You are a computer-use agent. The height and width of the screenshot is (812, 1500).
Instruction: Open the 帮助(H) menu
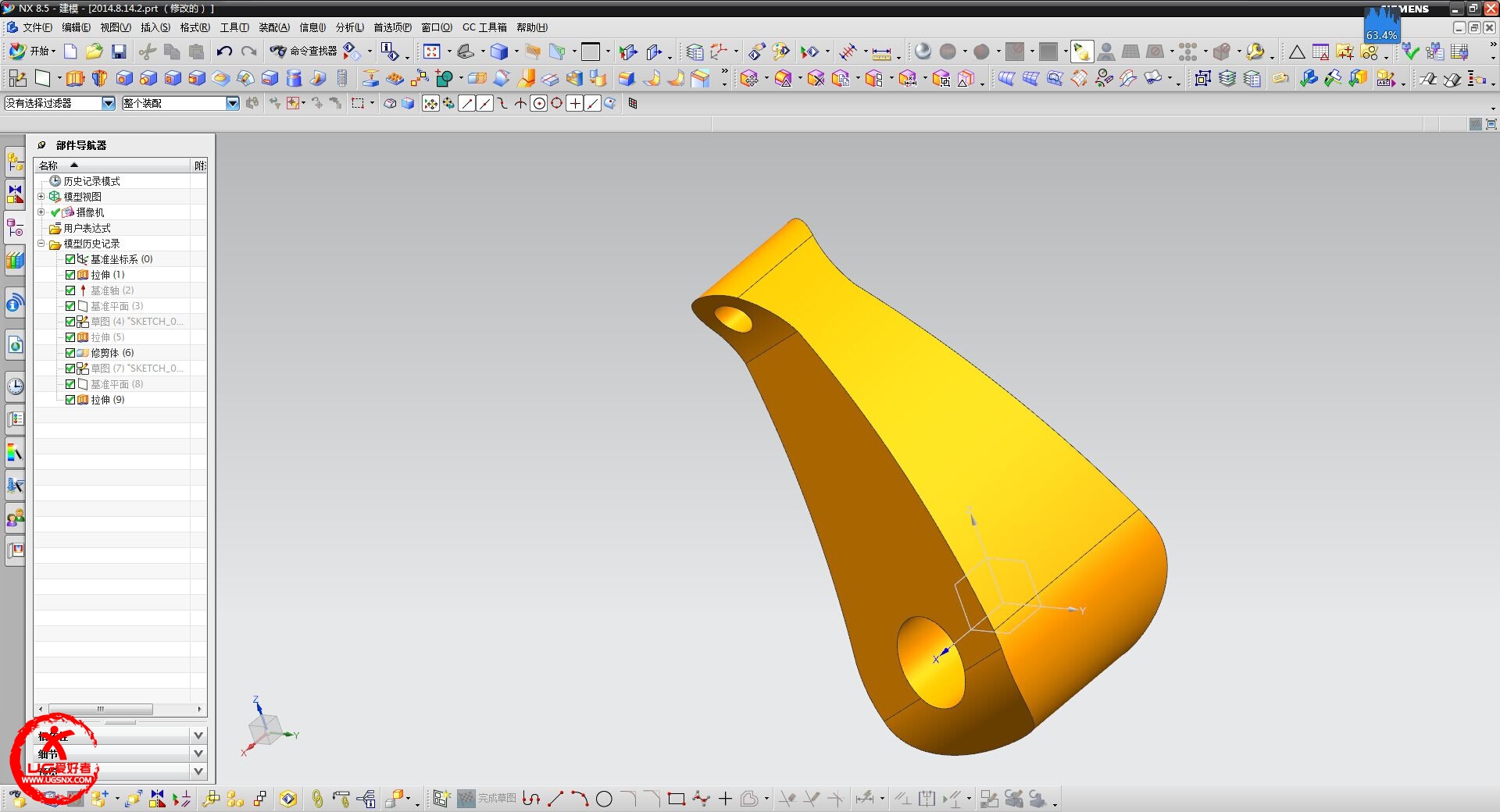click(x=532, y=27)
